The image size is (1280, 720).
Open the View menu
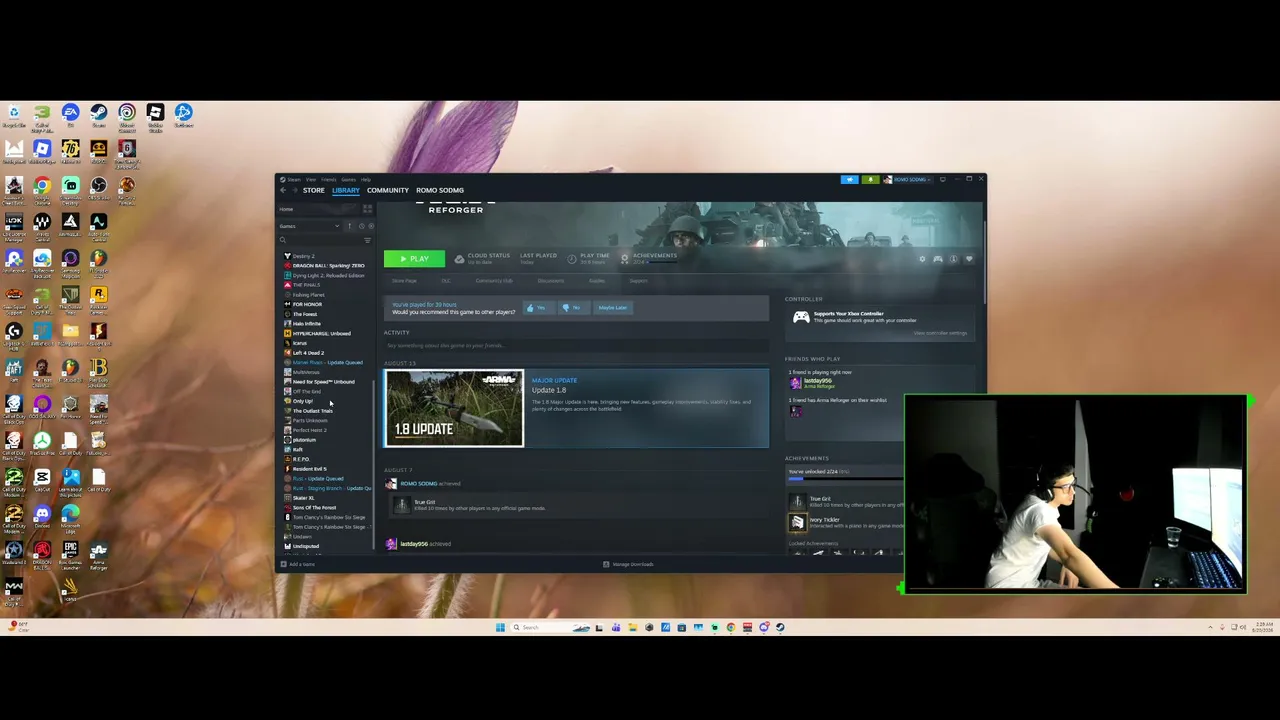coord(311,180)
